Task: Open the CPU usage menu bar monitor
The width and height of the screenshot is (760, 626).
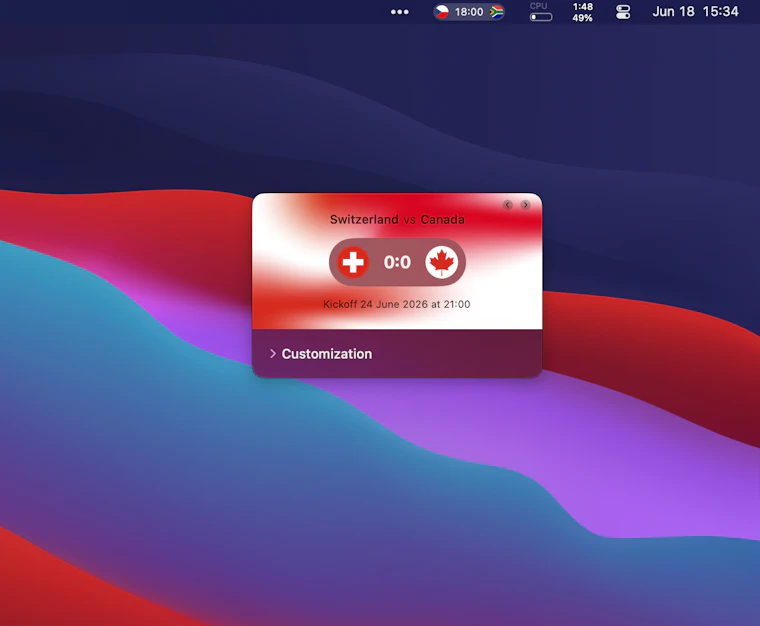Action: click(541, 12)
